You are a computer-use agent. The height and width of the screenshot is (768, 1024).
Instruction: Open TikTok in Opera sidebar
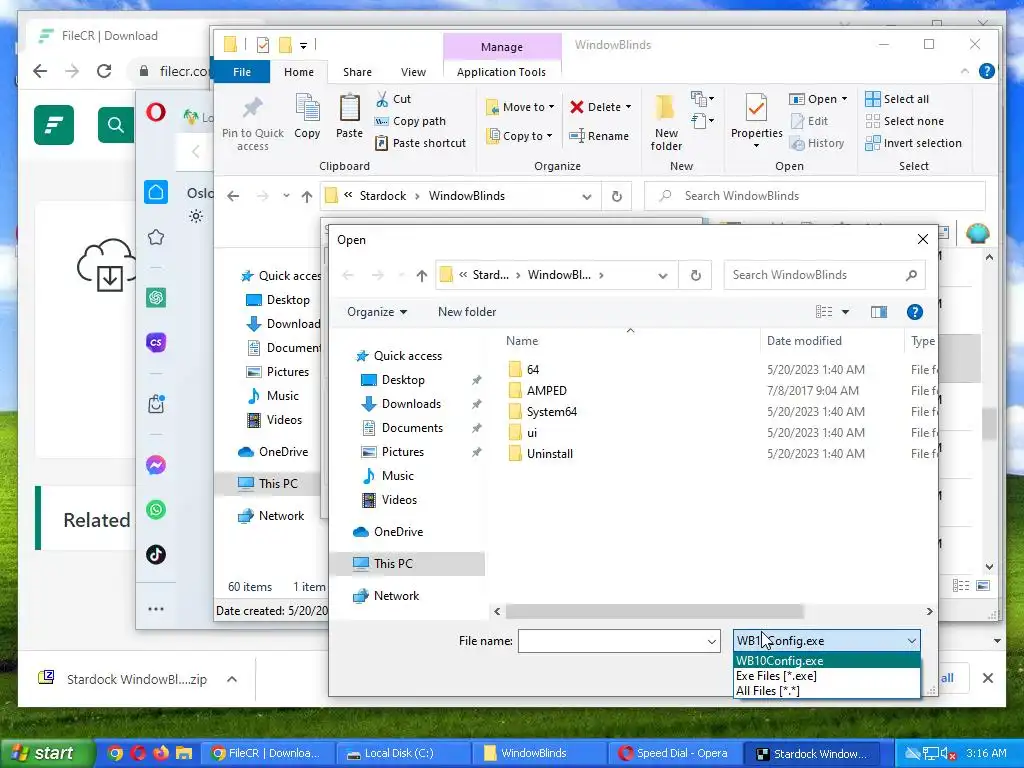click(x=155, y=554)
